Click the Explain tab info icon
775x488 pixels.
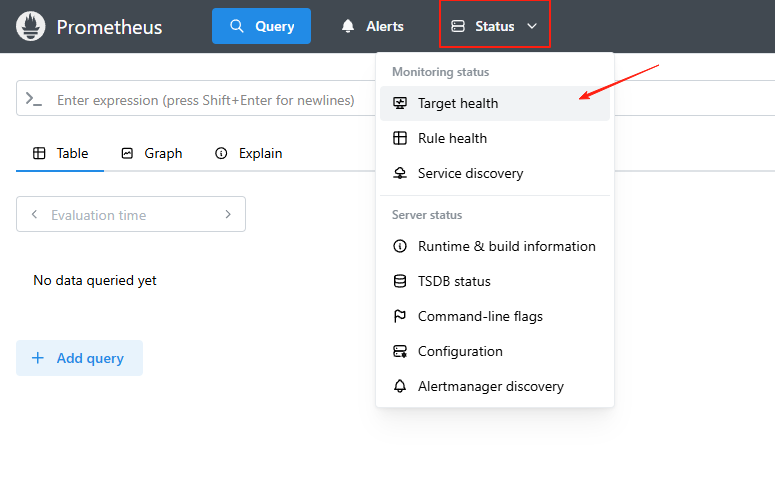[221, 153]
